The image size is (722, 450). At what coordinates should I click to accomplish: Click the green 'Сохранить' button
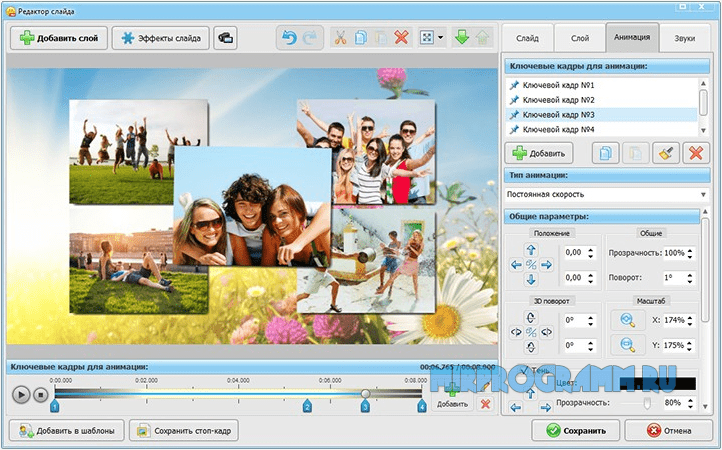pyautogui.click(x=576, y=431)
